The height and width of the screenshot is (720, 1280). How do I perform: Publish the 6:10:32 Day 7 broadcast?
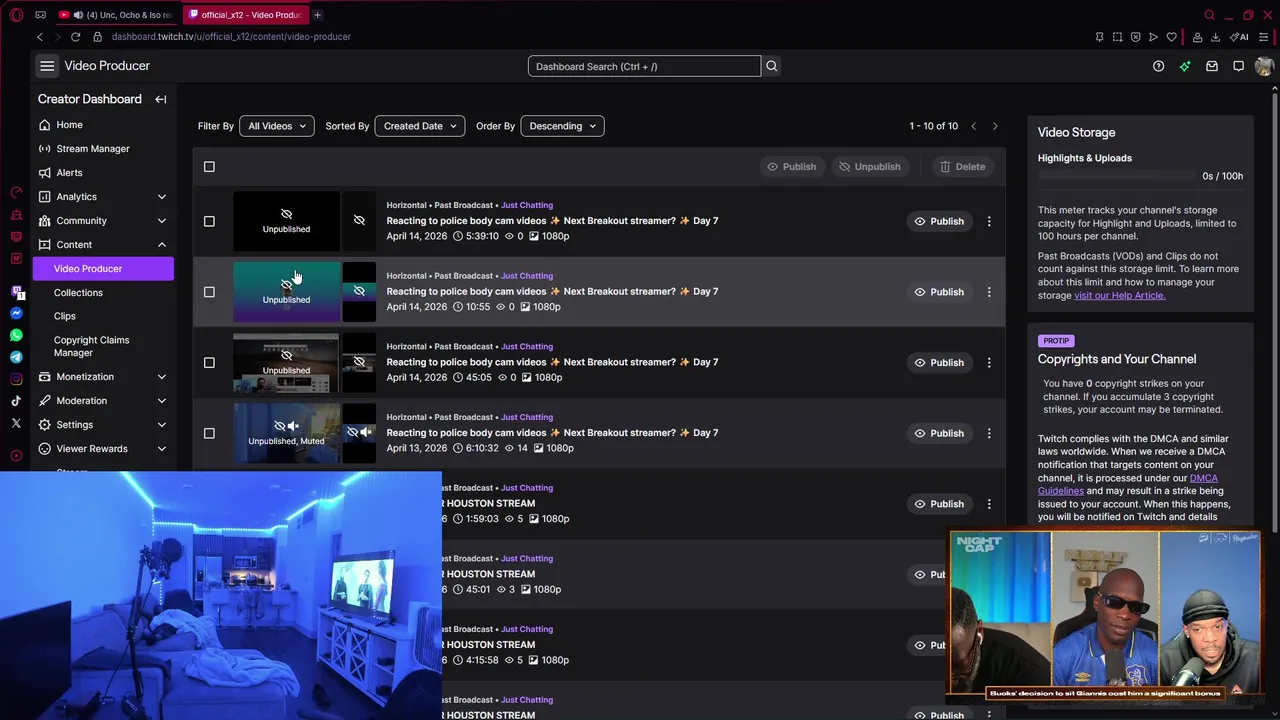click(939, 433)
